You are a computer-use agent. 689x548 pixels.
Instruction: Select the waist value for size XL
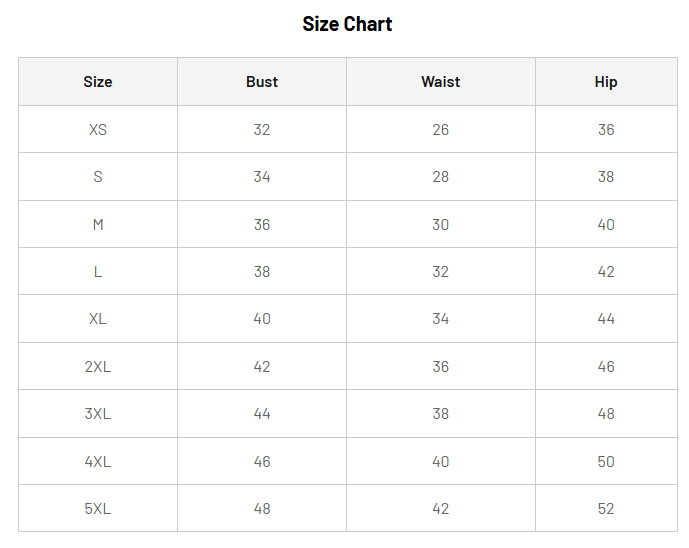[x=441, y=319]
